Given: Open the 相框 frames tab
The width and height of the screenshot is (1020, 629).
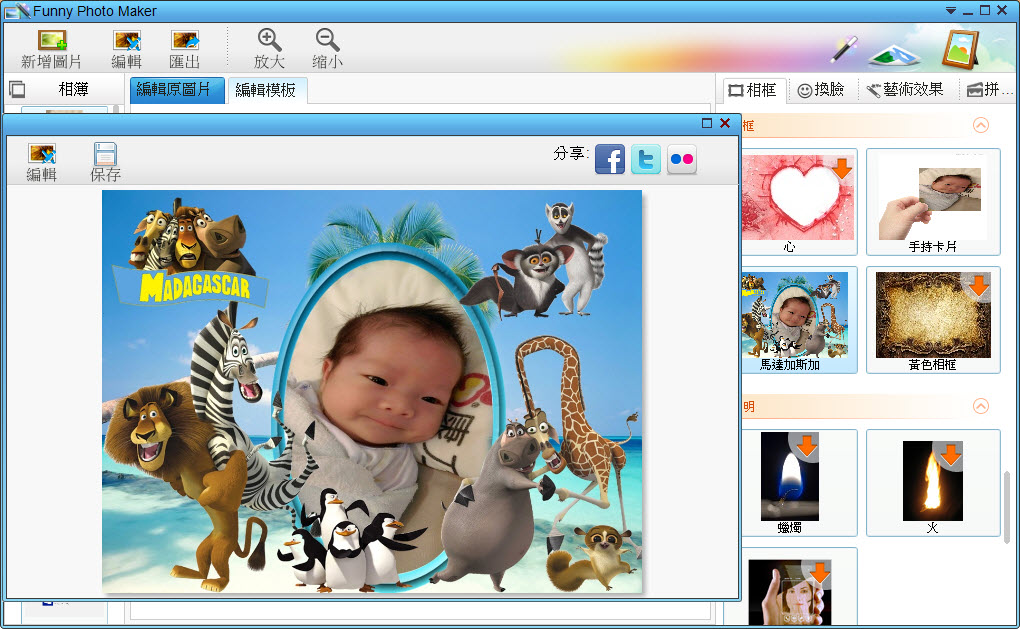Looking at the screenshot, I should click(753, 90).
